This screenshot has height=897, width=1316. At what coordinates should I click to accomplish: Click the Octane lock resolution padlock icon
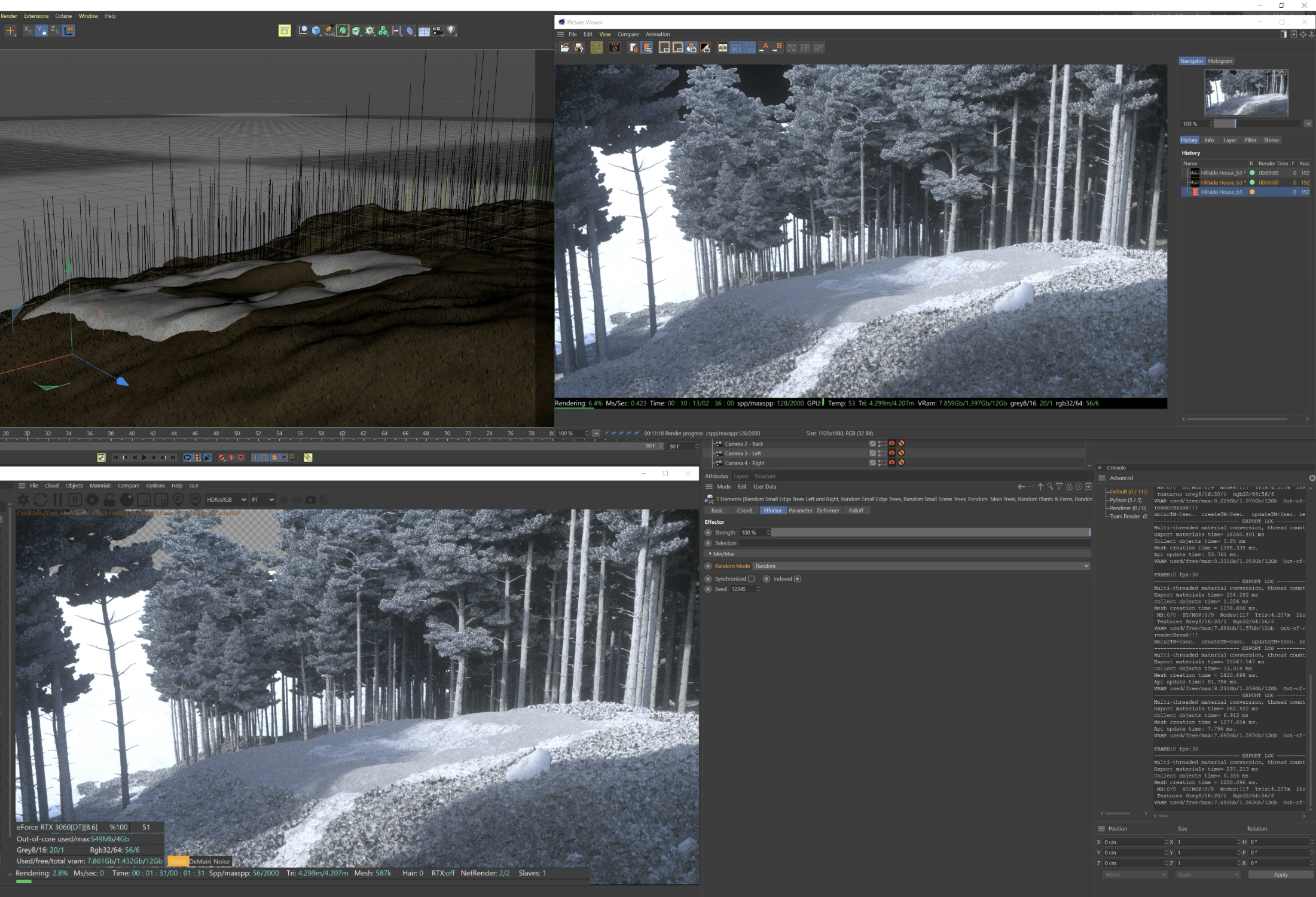[109, 500]
